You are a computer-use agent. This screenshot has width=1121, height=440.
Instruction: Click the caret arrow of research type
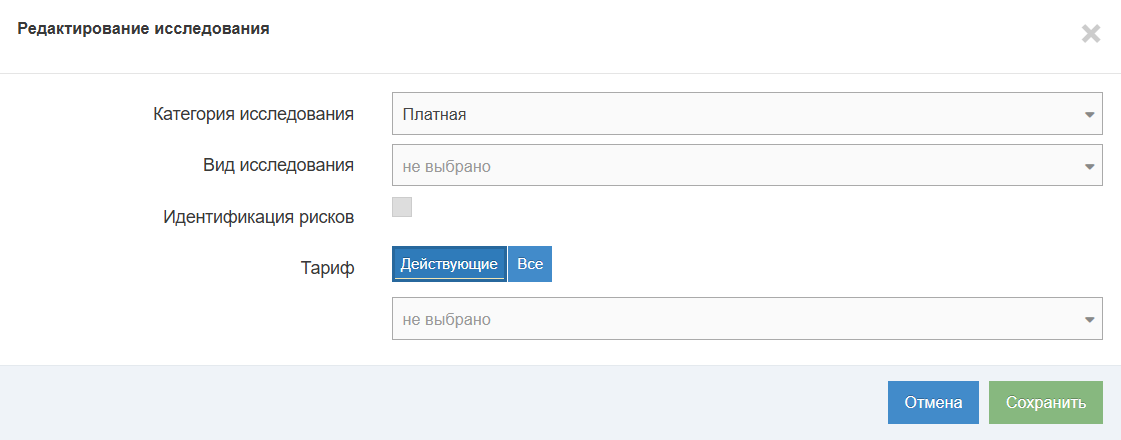1089,167
